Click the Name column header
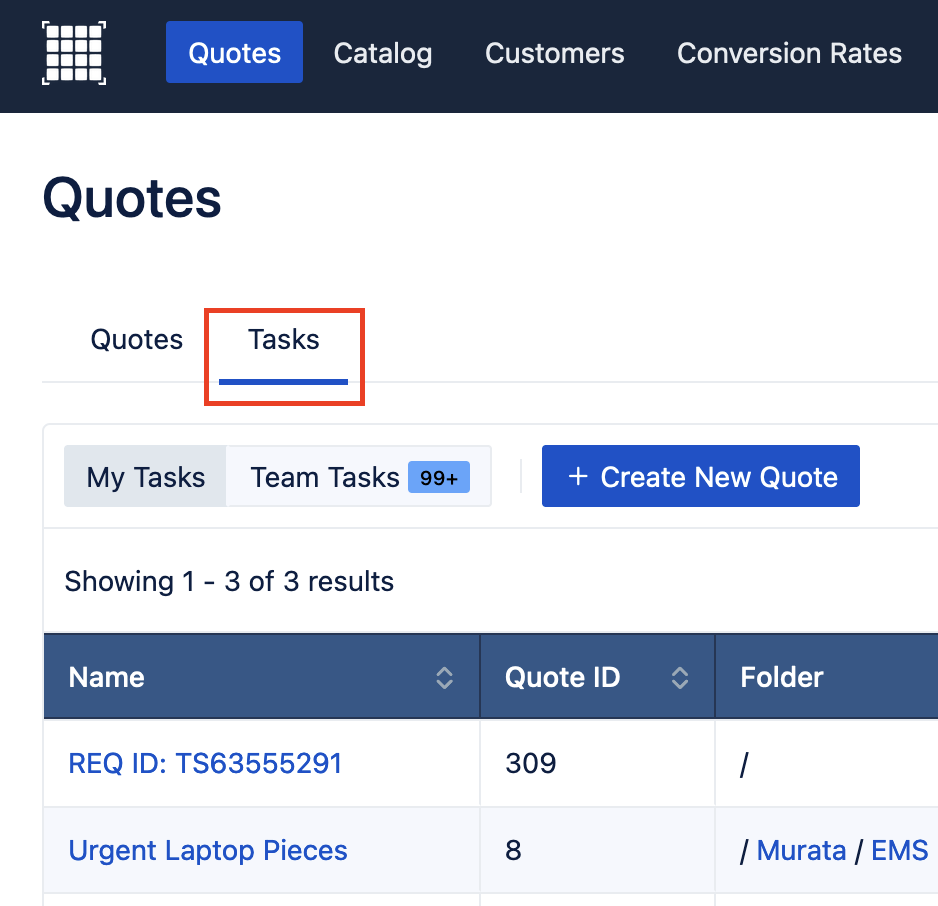The height and width of the screenshot is (906, 938). coord(106,678)
